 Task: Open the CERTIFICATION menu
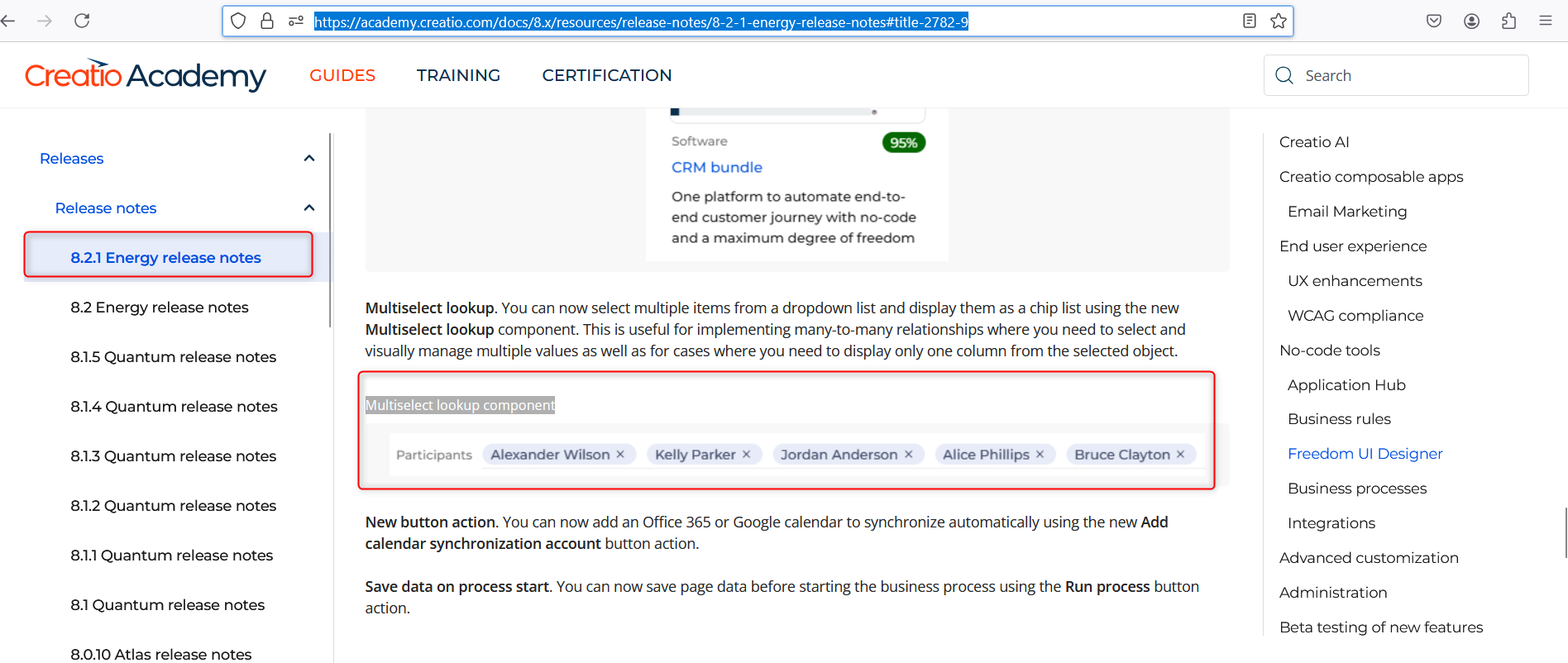tap(607, 75)
